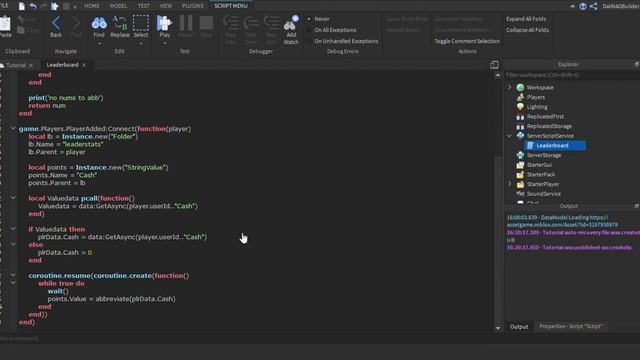Click Expand All Folds
Viewport: 640px width, 360px height.
tap(526, 19)
